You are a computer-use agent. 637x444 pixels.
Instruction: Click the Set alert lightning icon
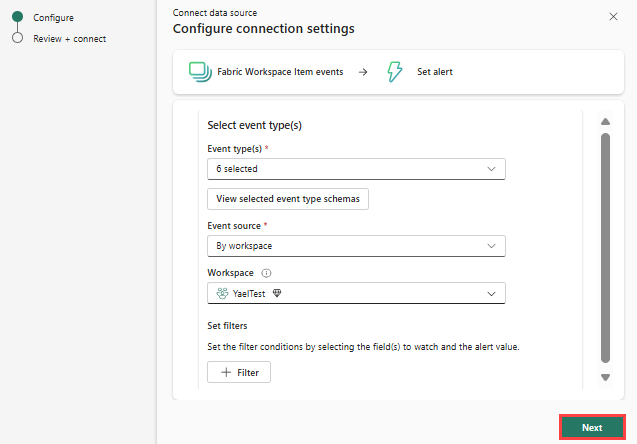click(x=394, y=72)
